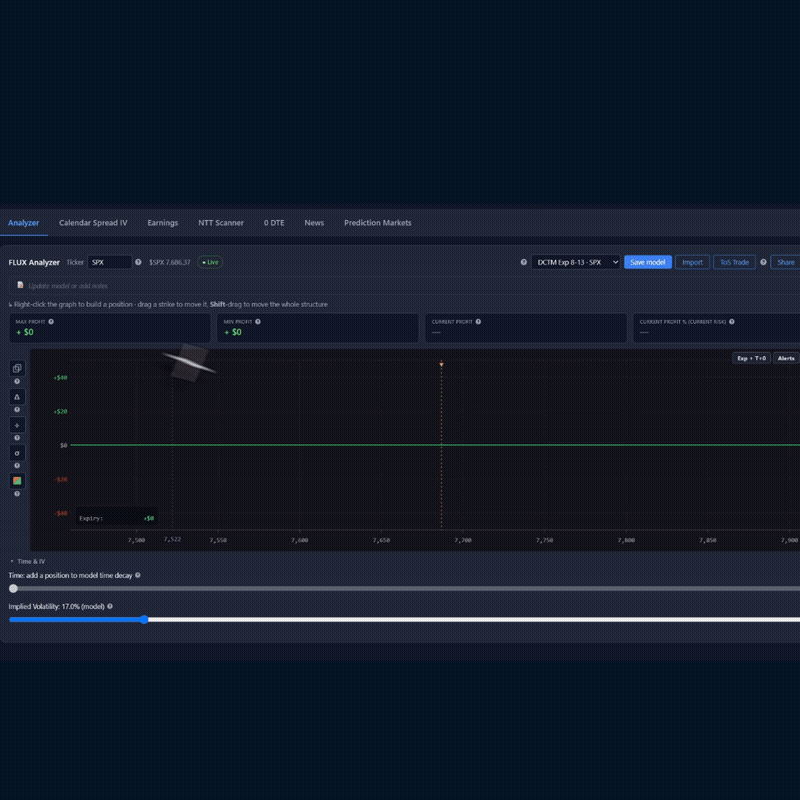Open help icon below the sigma button
Image resolution: width=800 pixels, height=800 pixels.
tap(17, 466)
